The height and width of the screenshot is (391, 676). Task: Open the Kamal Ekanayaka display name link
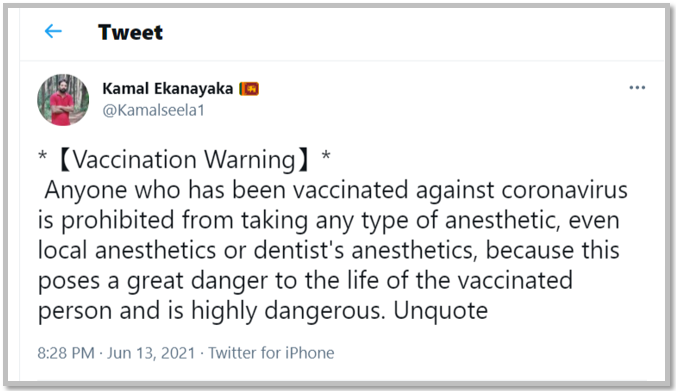click(168, 89)
